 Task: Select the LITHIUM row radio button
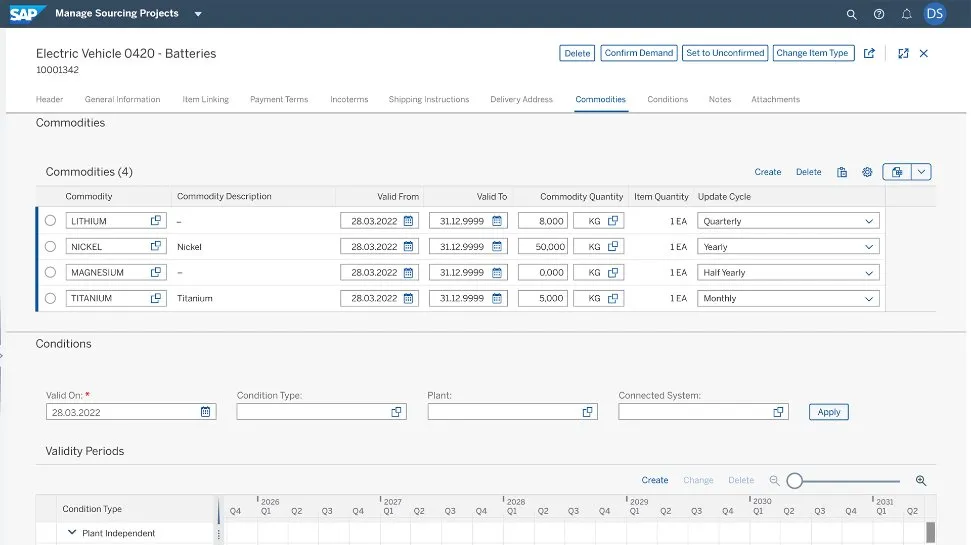(51, 221)
